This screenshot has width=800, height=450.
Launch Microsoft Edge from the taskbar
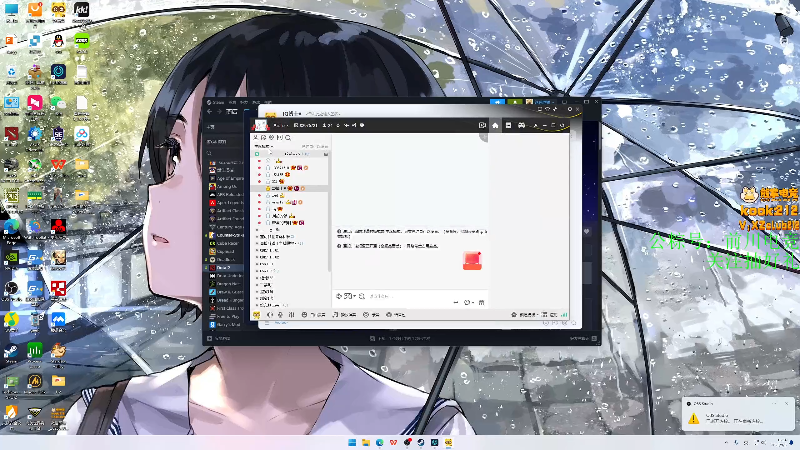[380, 442]
